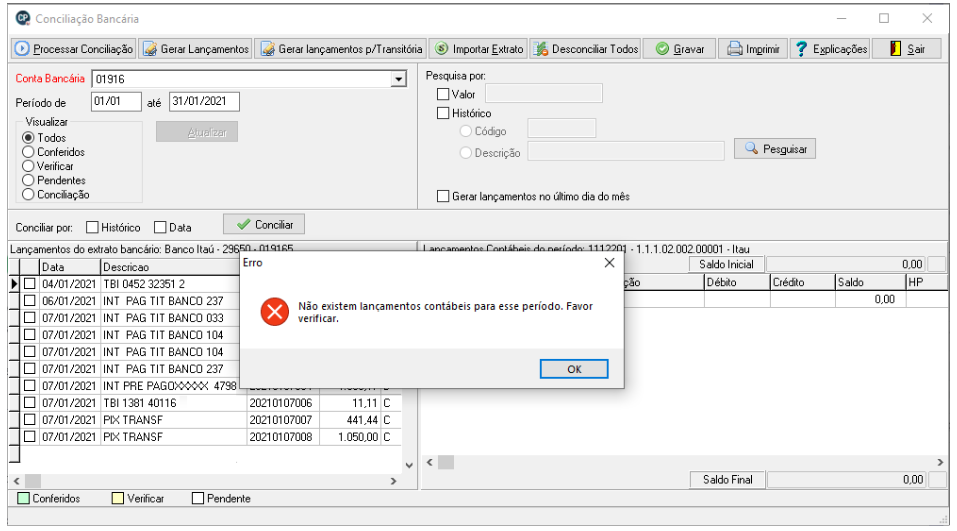
Task: Click right grid horizontal scrollbar right arrow
Action: [x=941, y=463]
